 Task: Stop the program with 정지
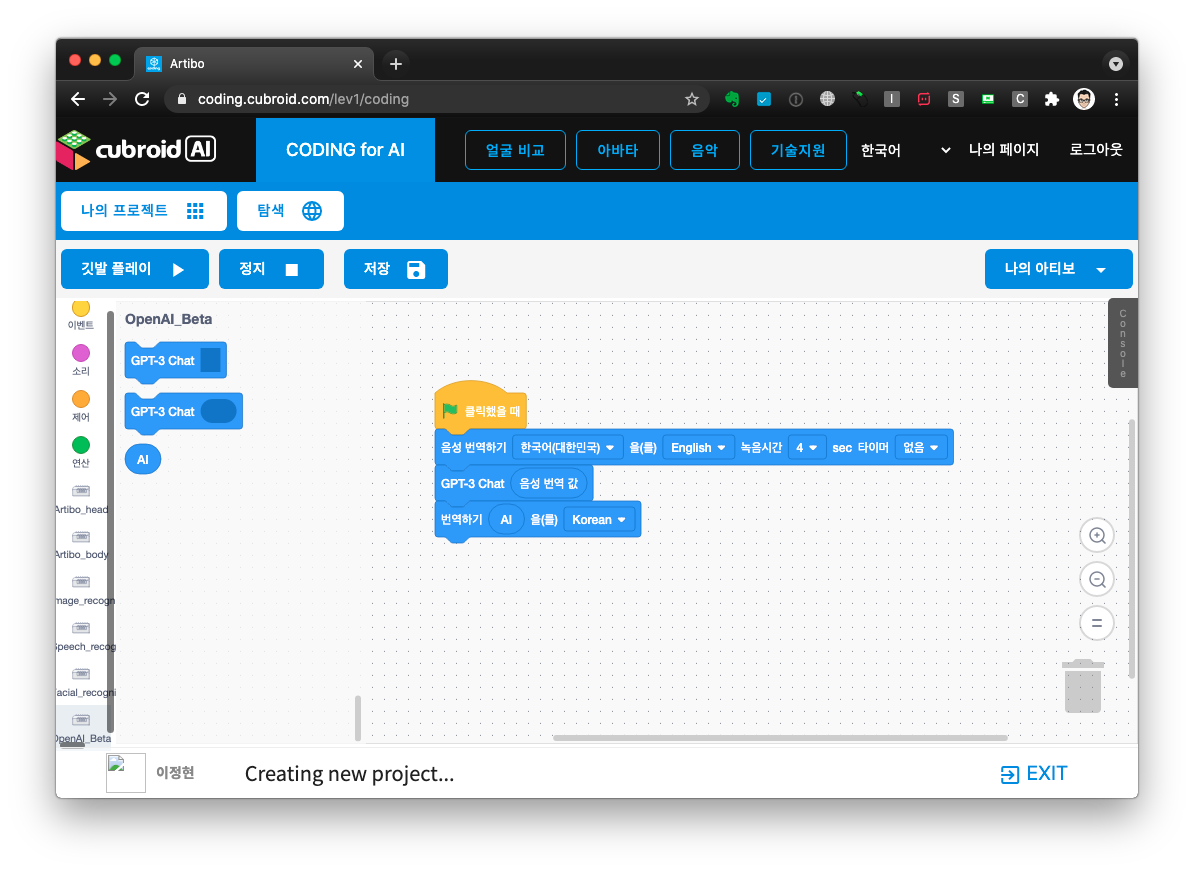tap(271, 269)
